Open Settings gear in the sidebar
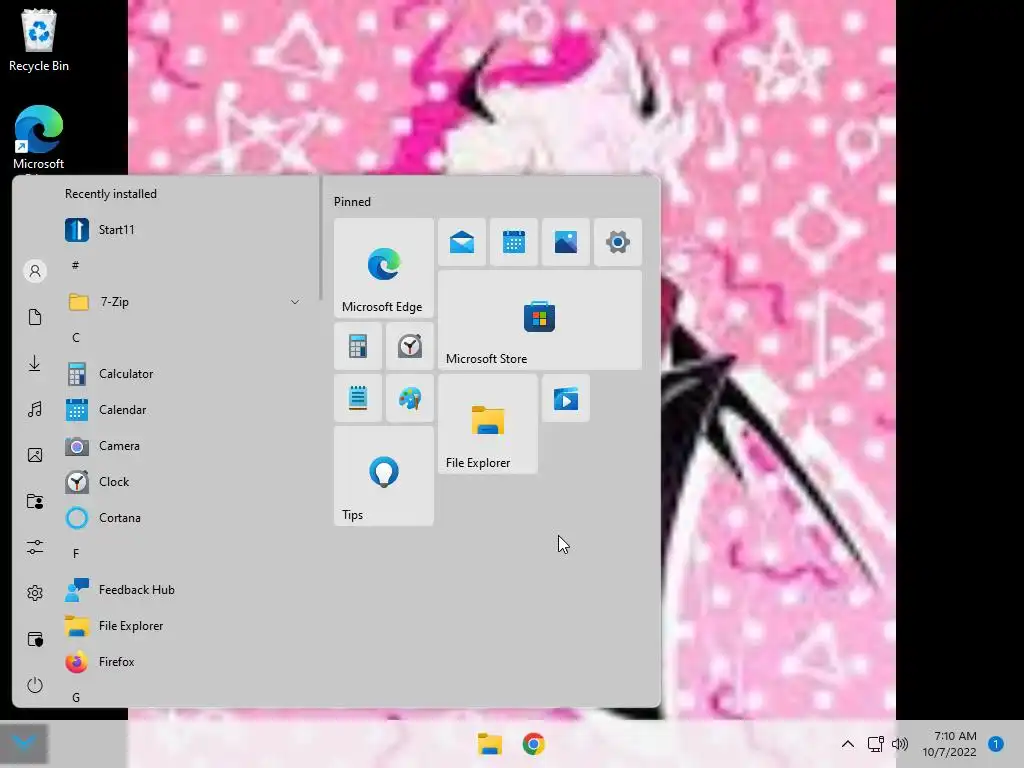 35,593
